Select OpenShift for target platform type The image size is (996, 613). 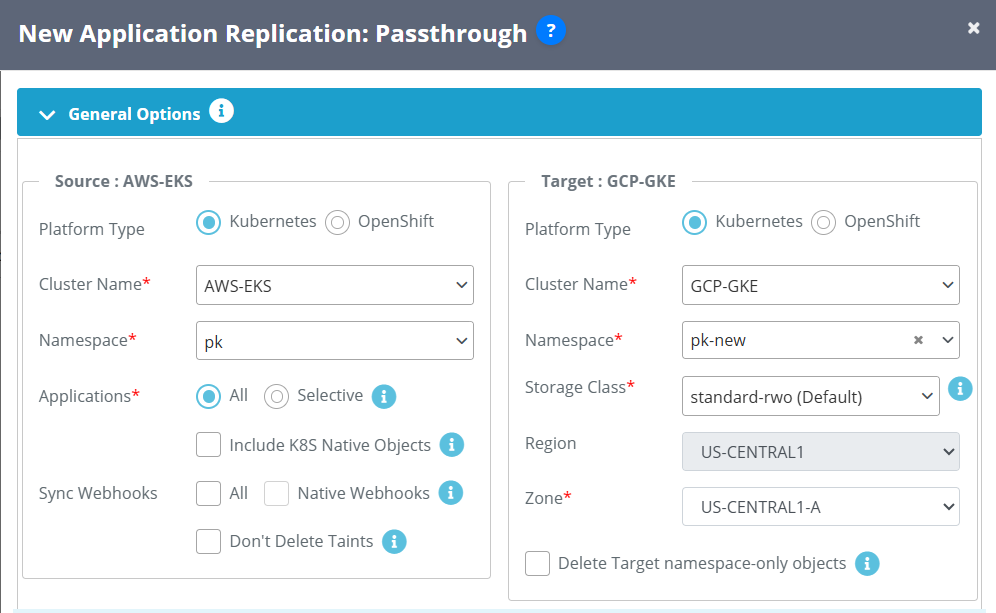click(x=823, y=222)
